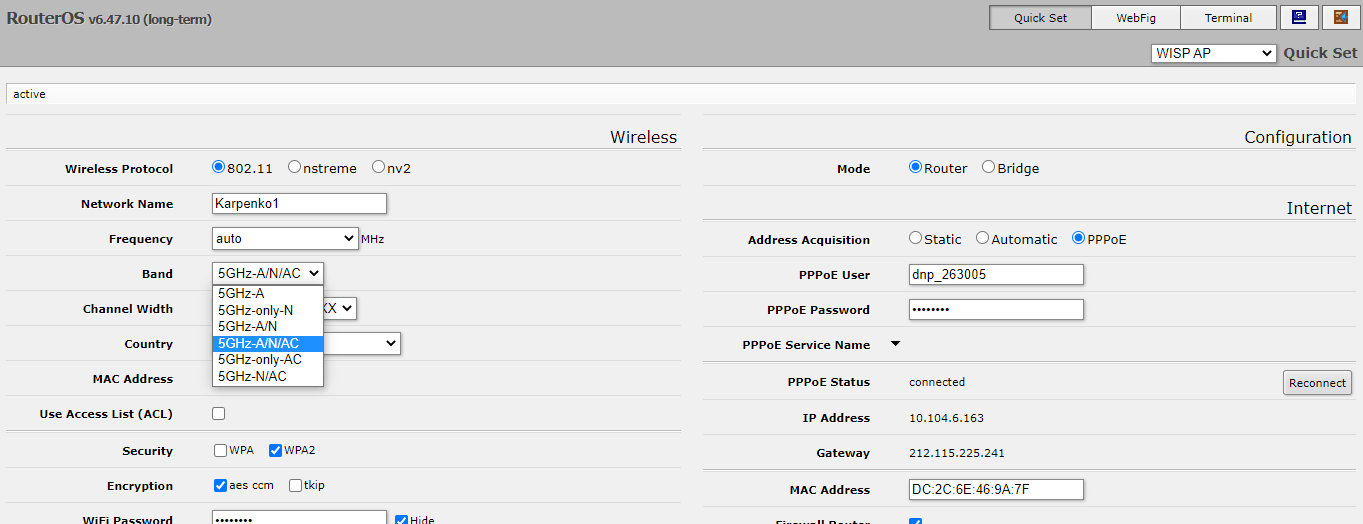Select the nstreme wireless protocol
This screenshot has width=1363, height=524.
pyautogui.click(x=295, y=168)
